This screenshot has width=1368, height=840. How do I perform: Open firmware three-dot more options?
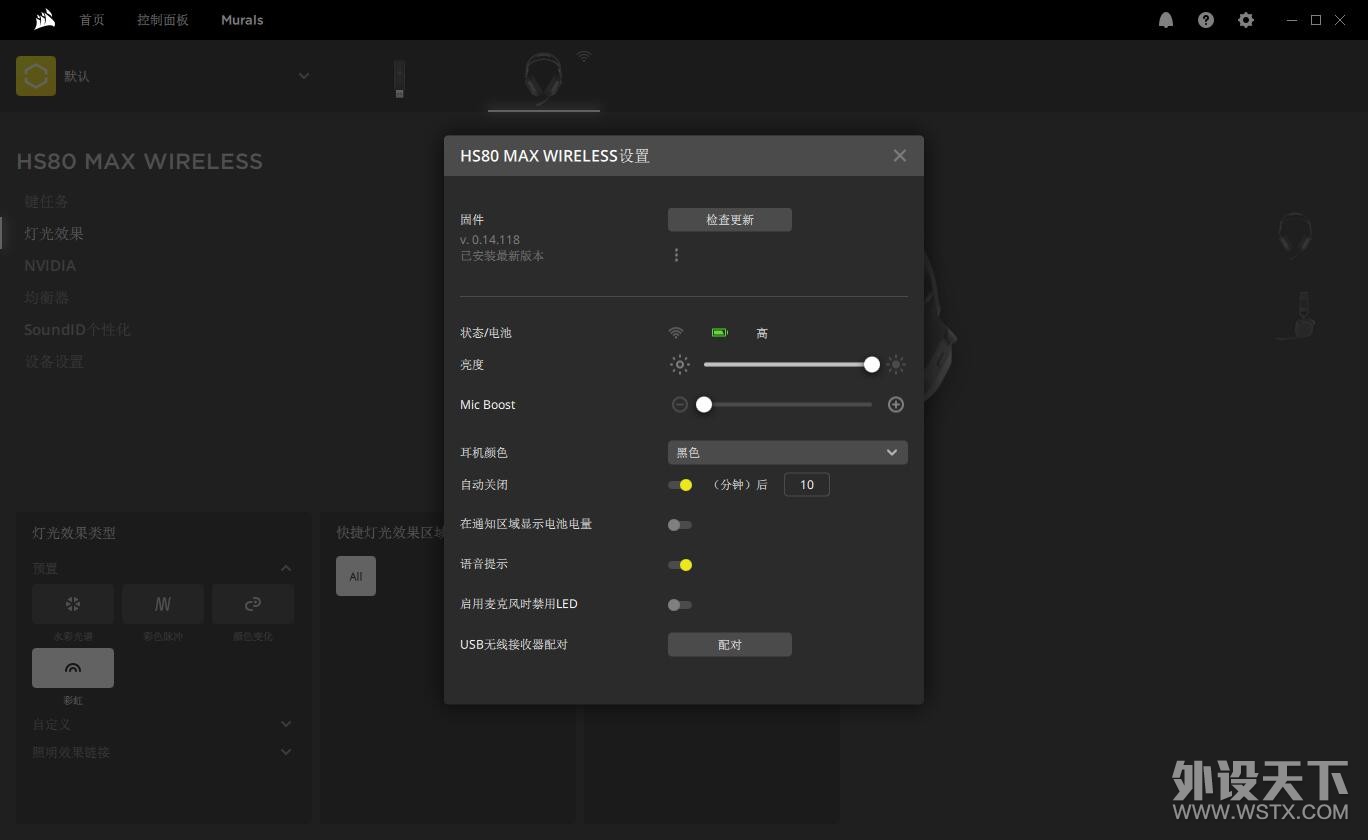click(676, 255)
